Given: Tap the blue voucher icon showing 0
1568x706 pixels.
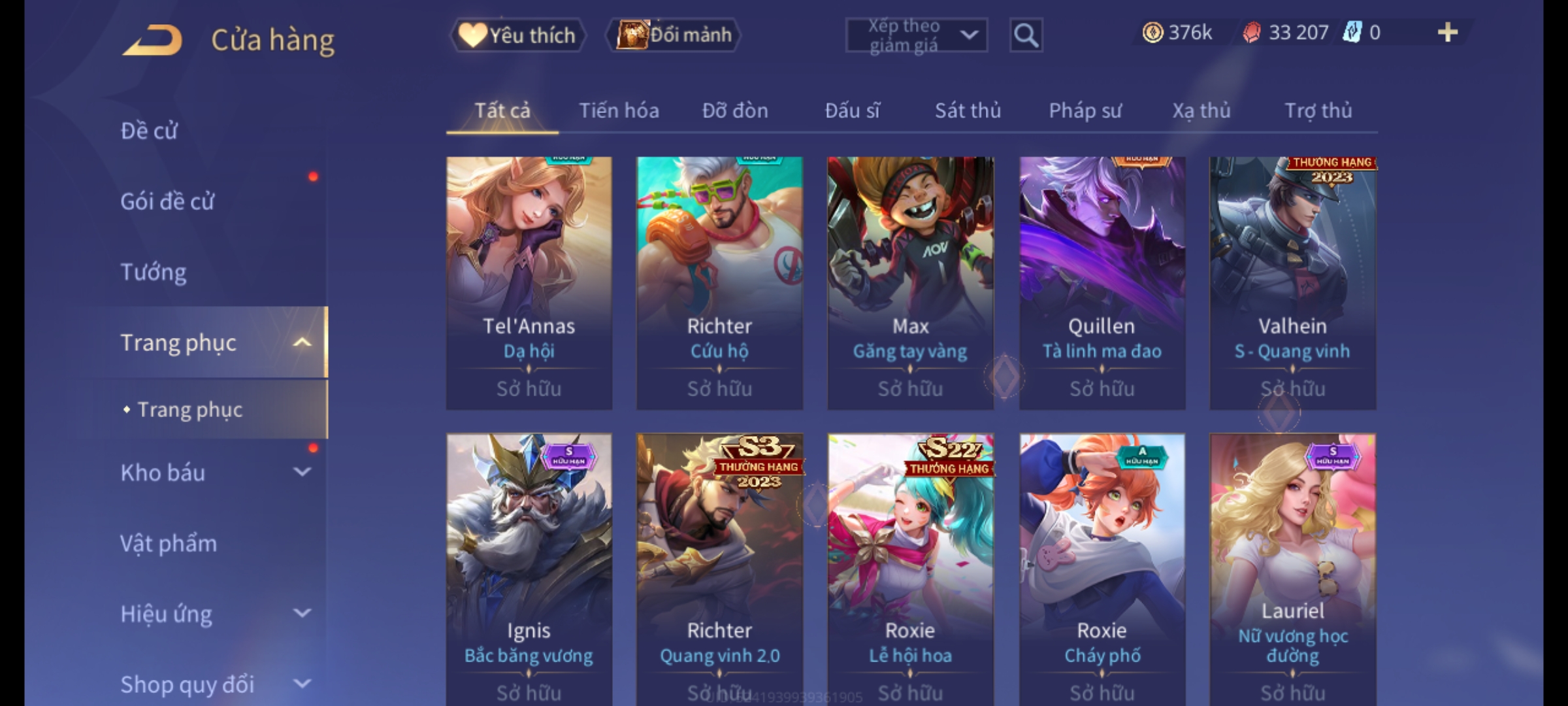Looking at the screenshot, I should (1351, 33).
